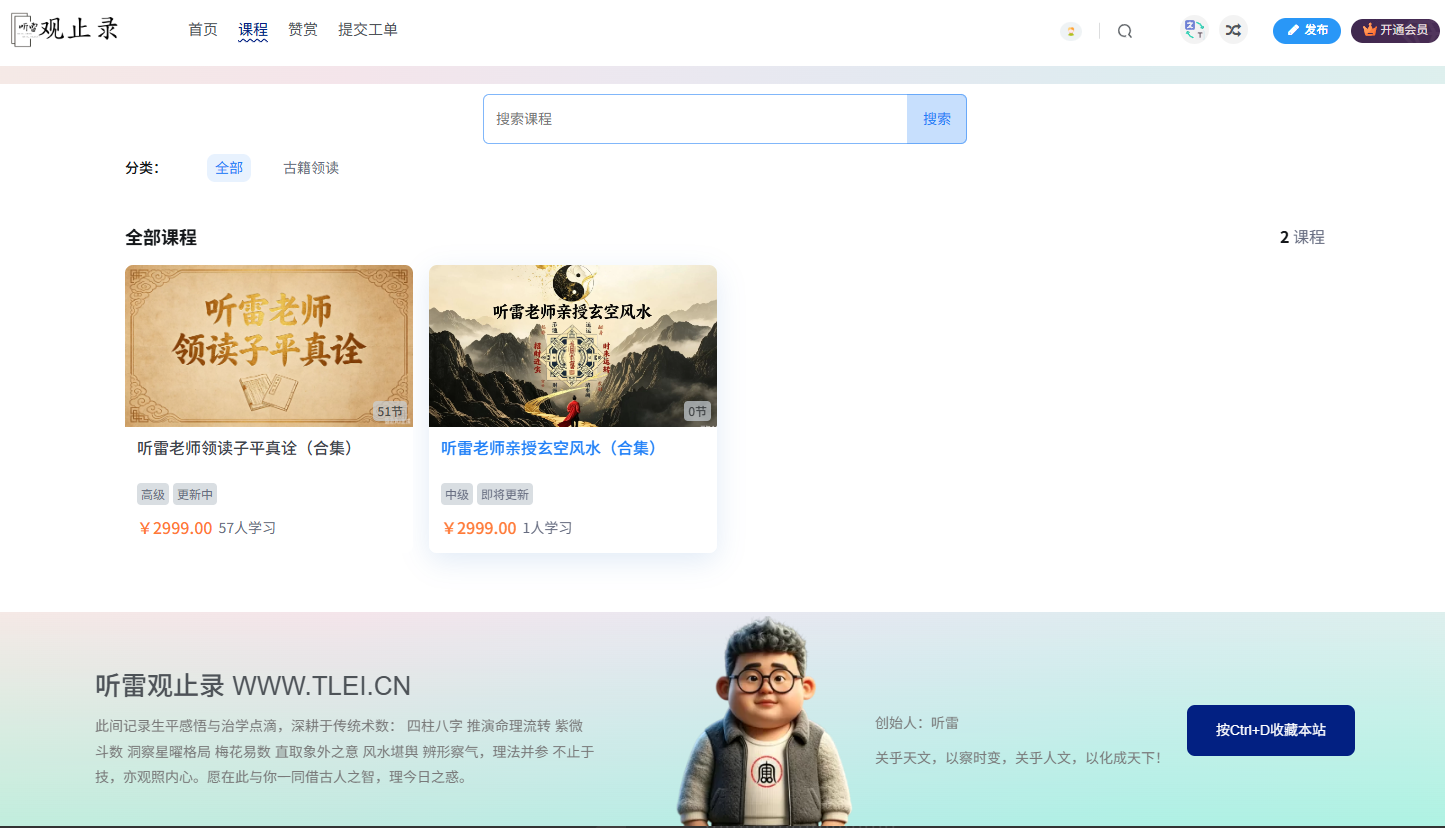Click the 观止录 site logo
Image resolution: width=1445 pixels, height=828 pixels.
(65, 29)
